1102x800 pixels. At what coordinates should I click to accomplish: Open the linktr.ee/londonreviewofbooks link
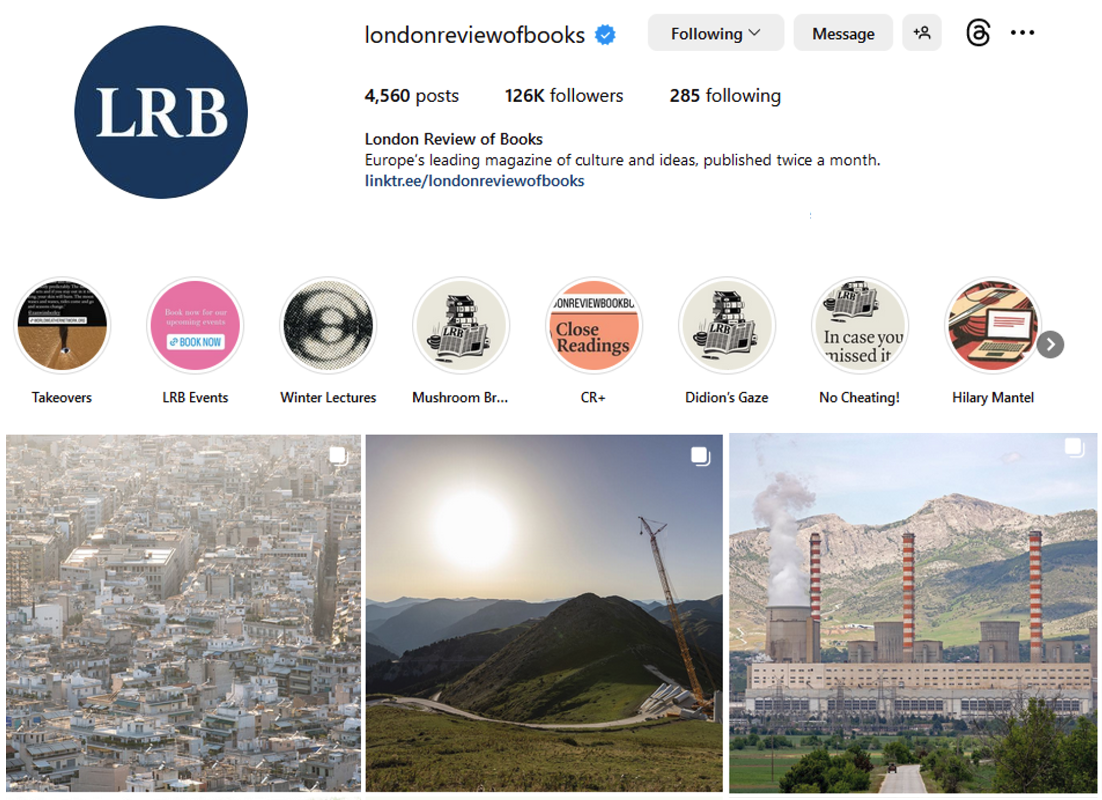[474, 181]
